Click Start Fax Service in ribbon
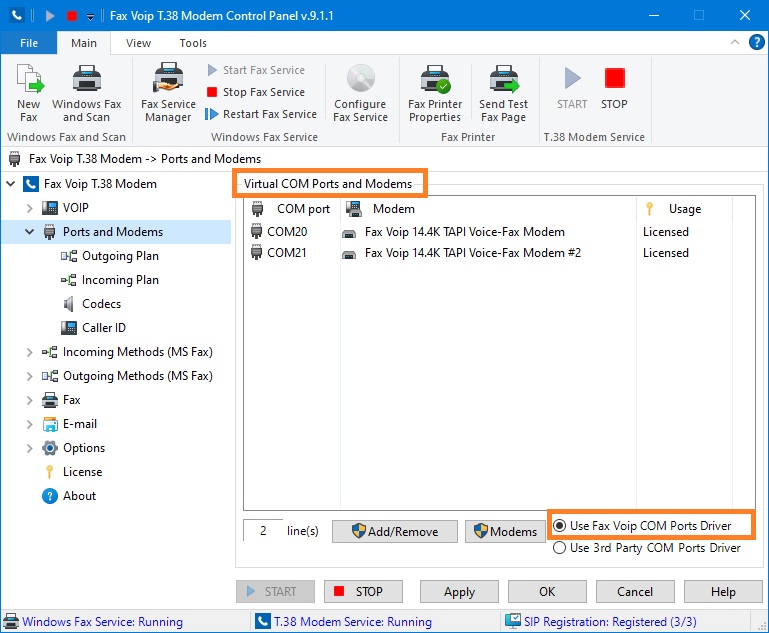This screenshot has height=633, width=769. click(256, 70)
